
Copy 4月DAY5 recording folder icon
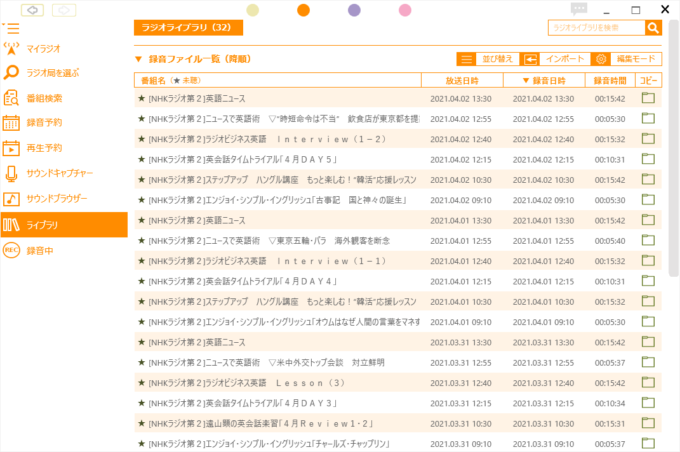648,159
